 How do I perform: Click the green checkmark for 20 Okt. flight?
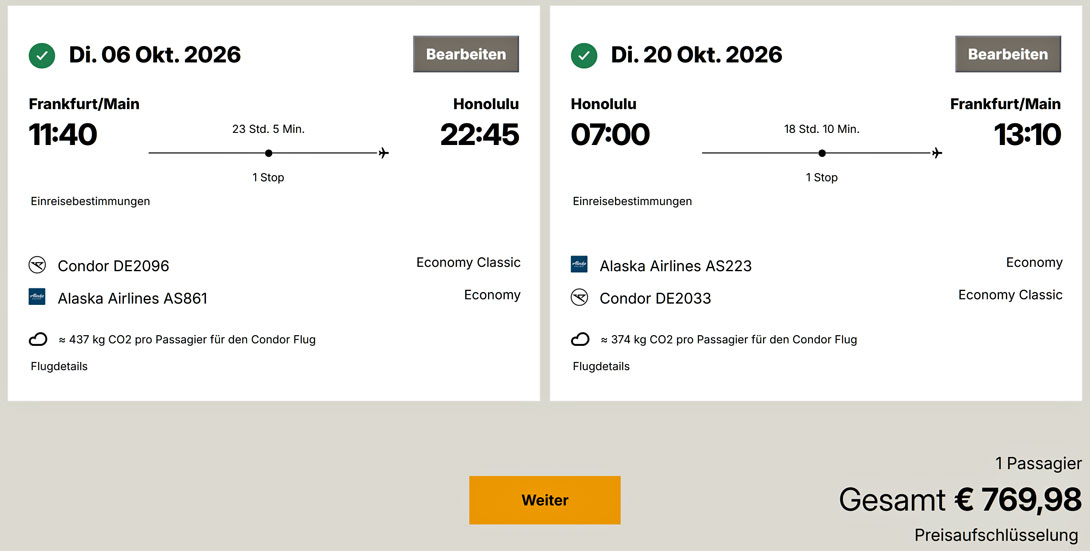click(x=583, y=55)
